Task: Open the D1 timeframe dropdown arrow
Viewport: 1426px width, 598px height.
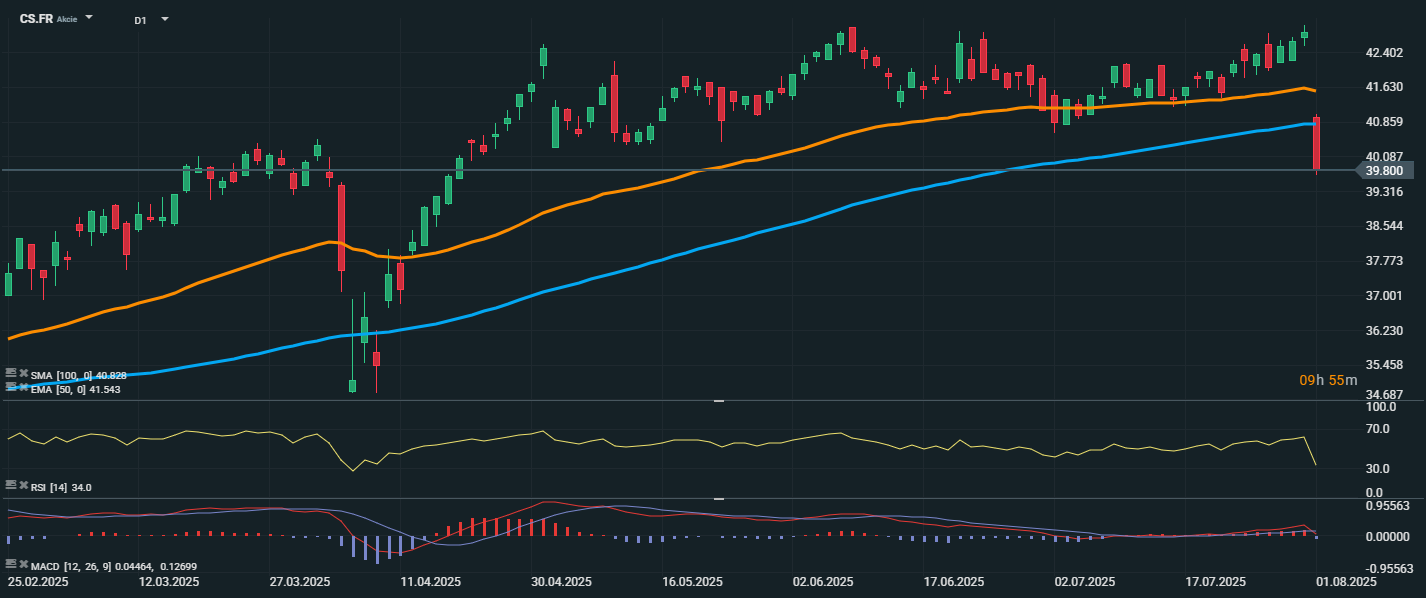Action: pyautogui.click(x=164, y=19)
